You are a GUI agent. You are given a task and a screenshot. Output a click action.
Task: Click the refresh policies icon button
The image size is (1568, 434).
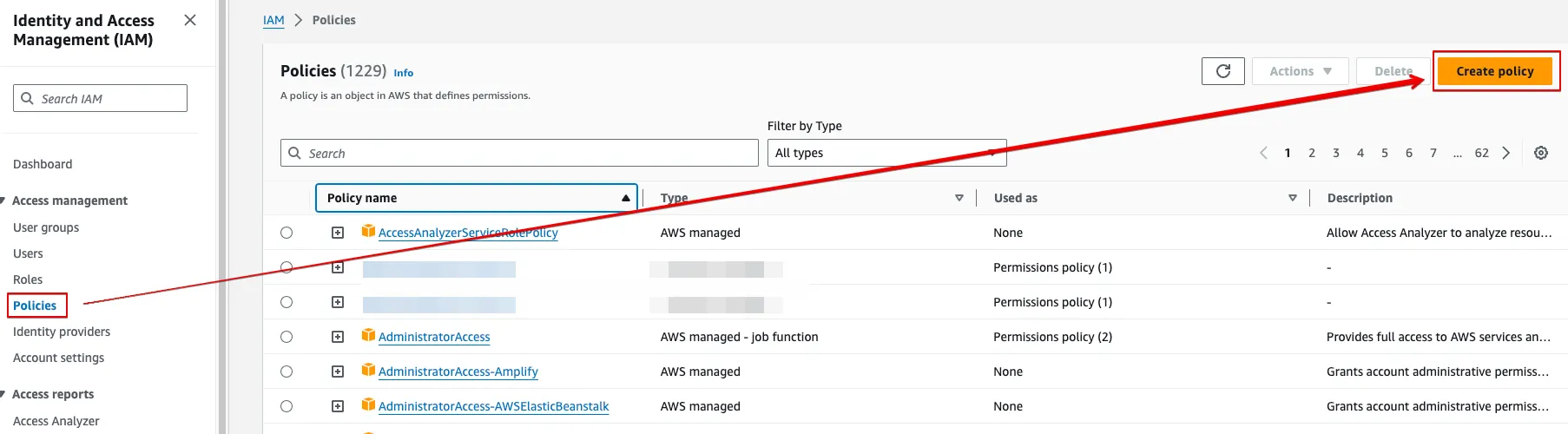click(x=1222, y=71)
